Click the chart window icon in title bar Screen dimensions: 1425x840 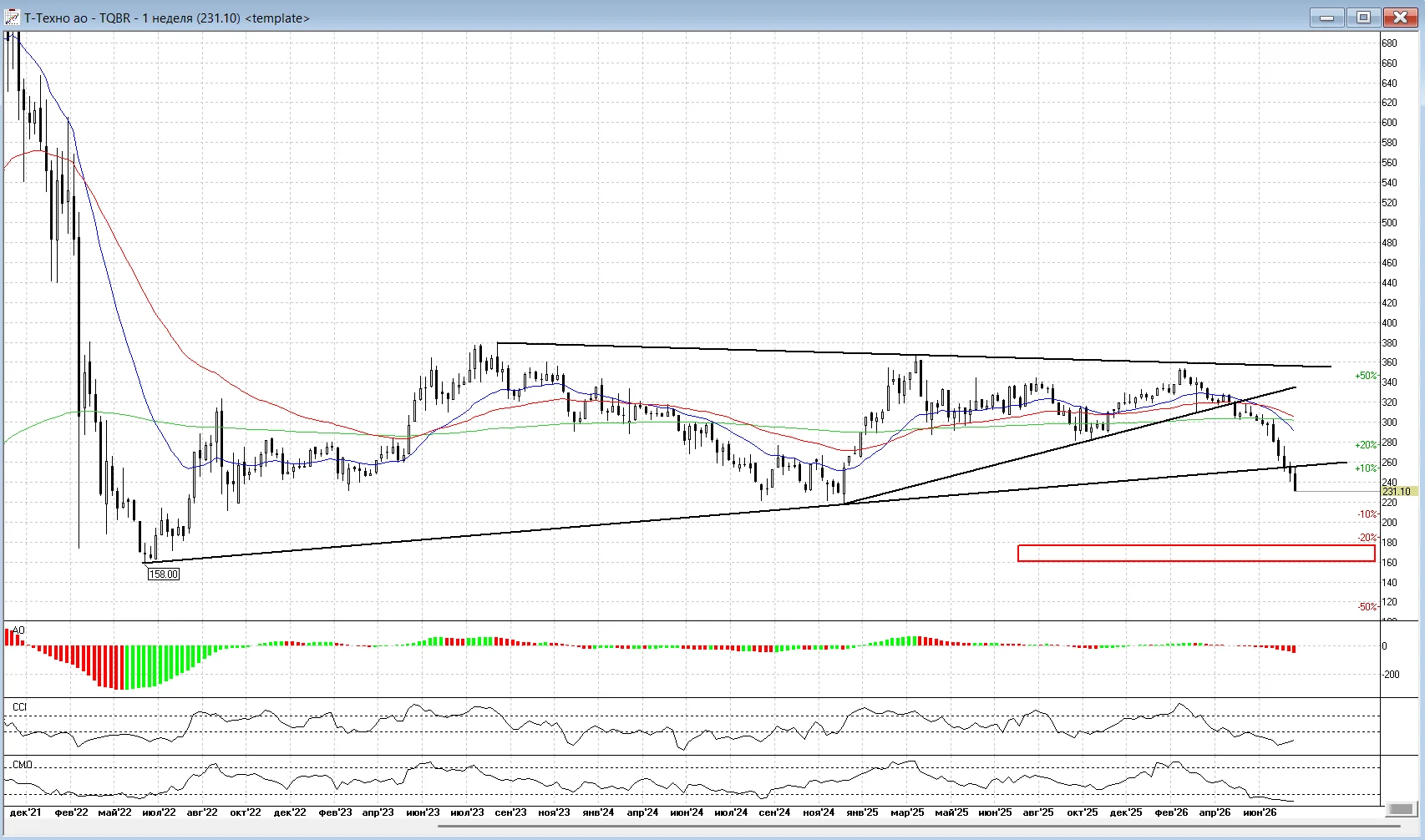(13, 18)
